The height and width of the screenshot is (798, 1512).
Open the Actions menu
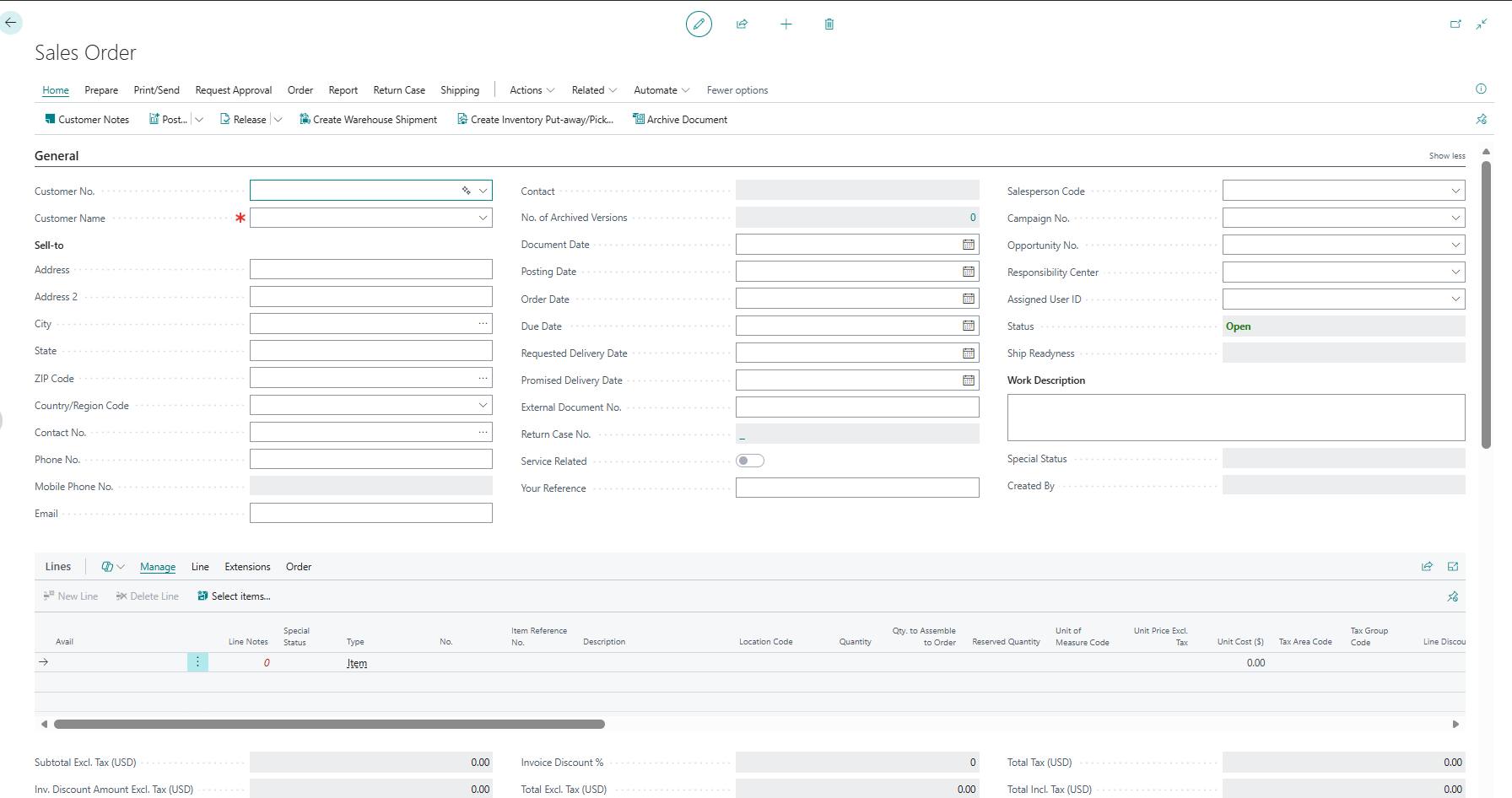pyautogui.click(x=532, y=90)
